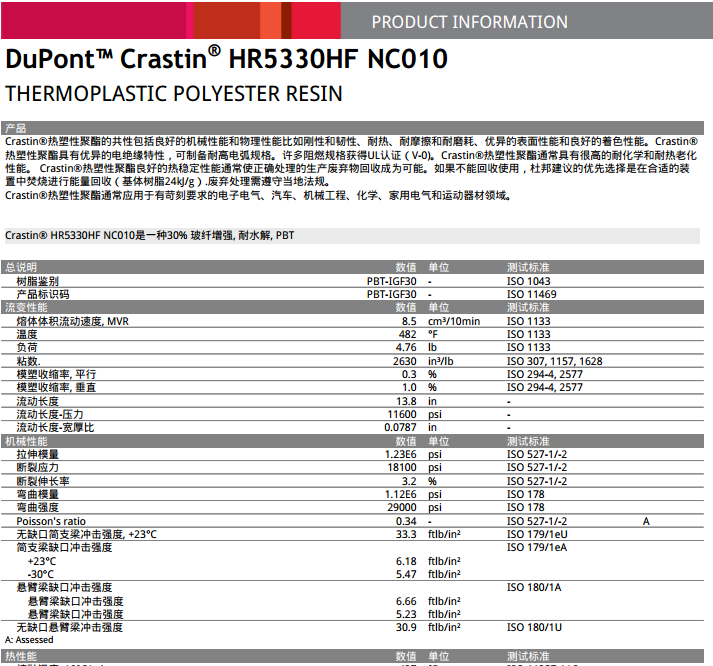
Task: Click the flow length value 13.8
Action: (407, 401)
